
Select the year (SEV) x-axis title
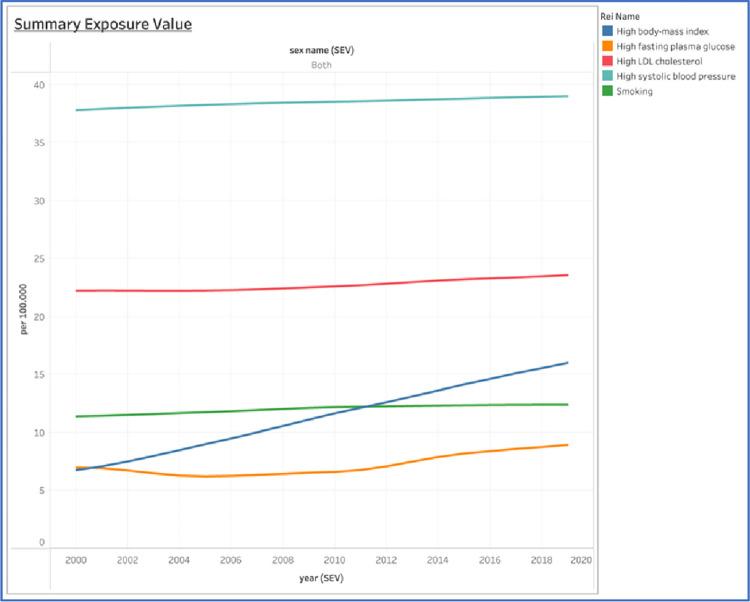[x=319, y=579]
